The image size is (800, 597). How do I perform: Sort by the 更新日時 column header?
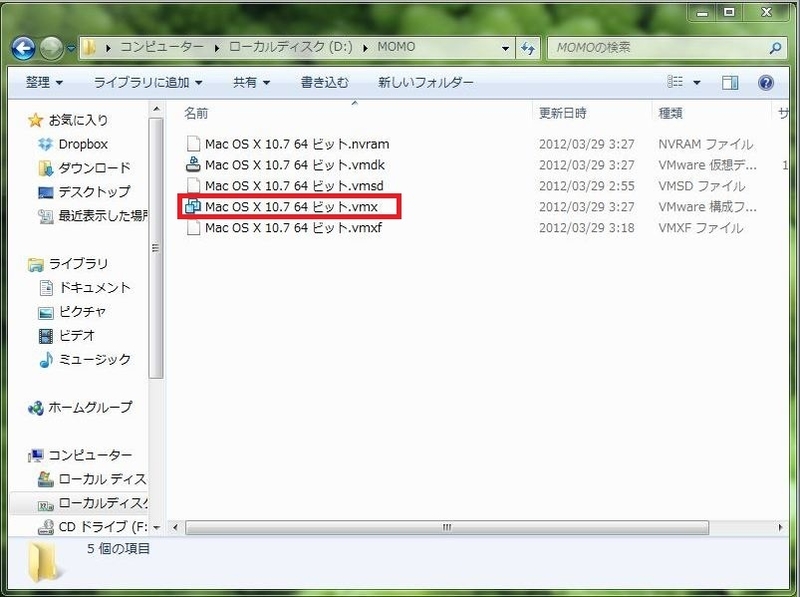click(x=563, y=113)
